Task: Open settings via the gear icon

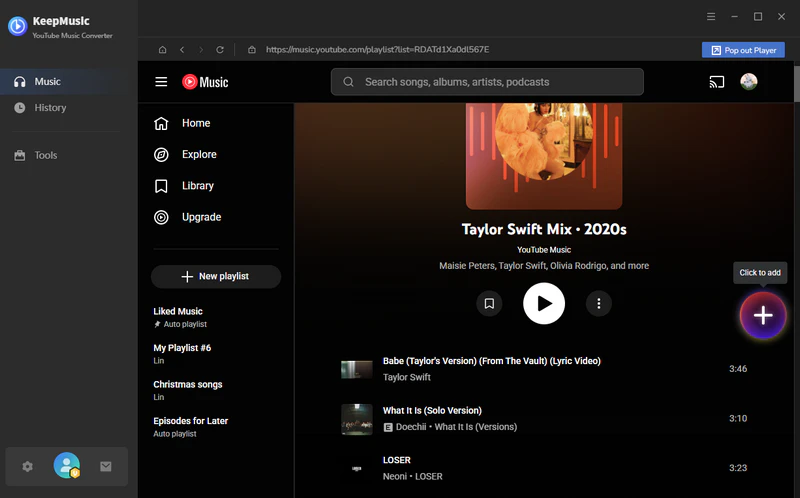Action: point(28,466)
